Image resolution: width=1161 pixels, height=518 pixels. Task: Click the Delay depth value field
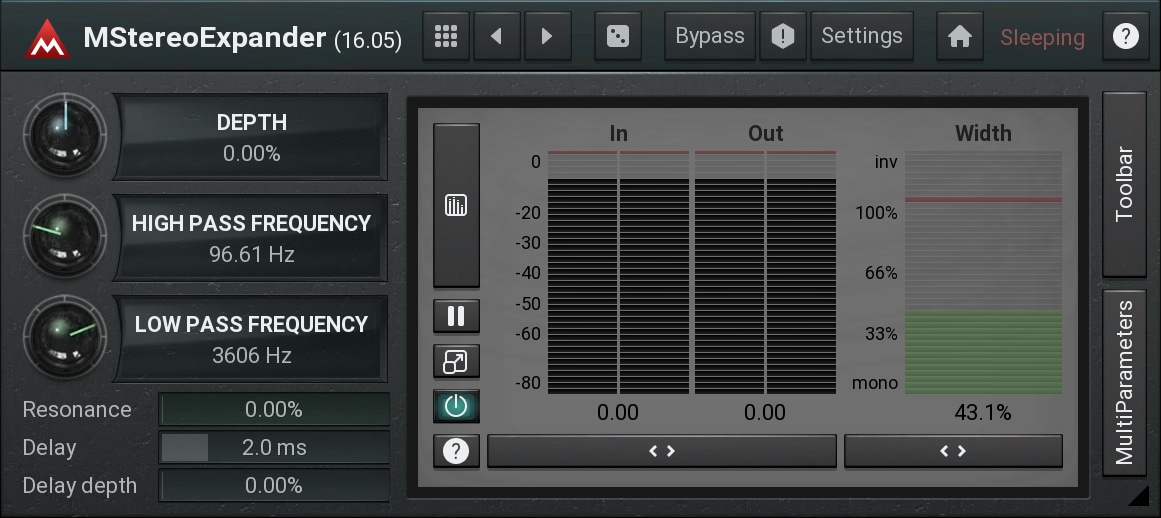pyautogui.click(x=274, y=485)
